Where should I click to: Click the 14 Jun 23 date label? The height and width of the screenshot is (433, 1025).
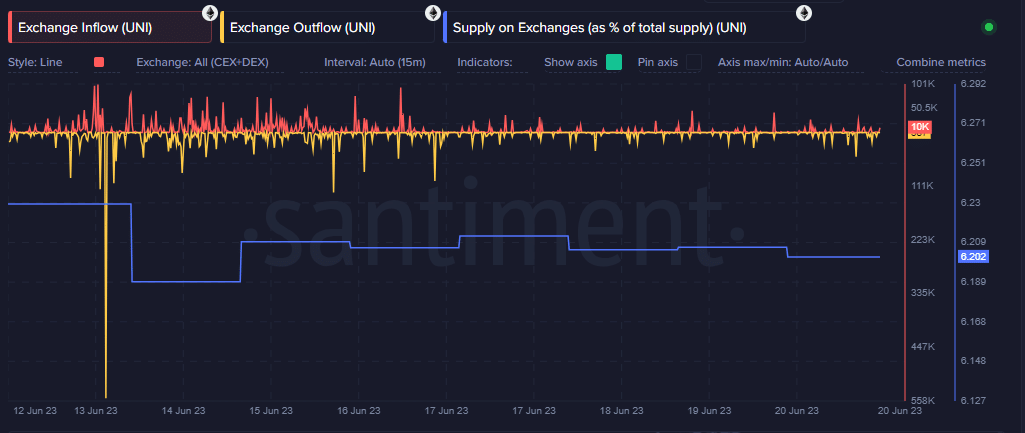tap(184, 411)
